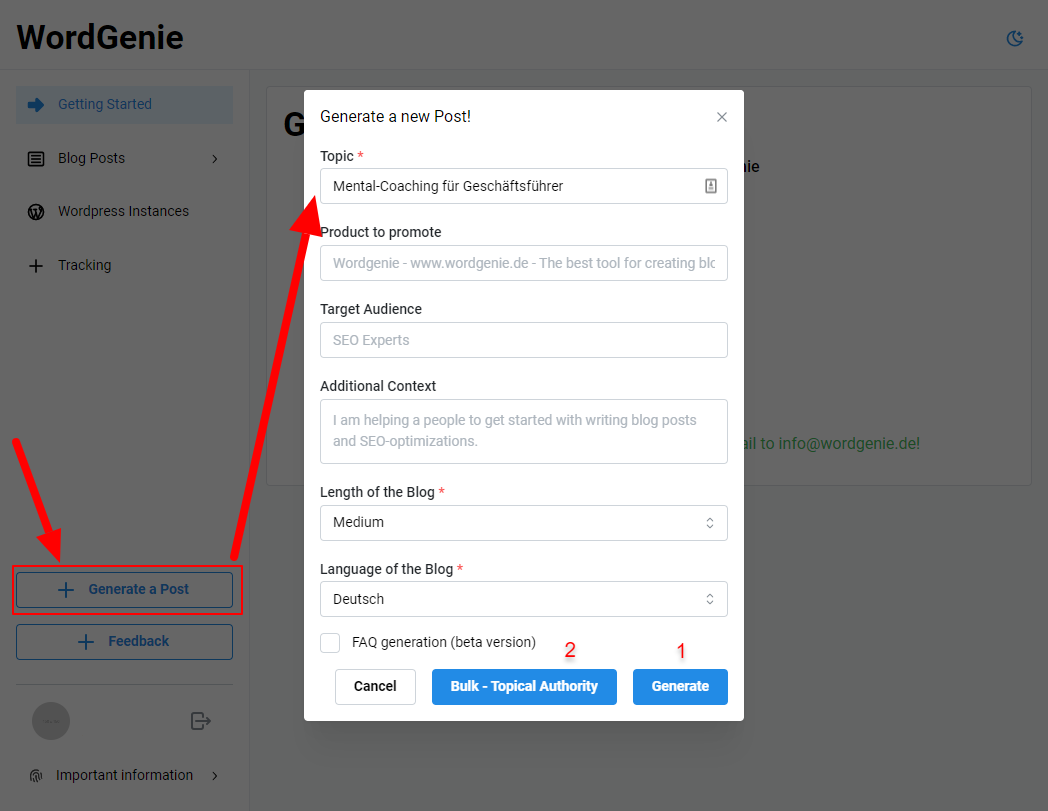Click the plus icon next to Tracking
This screenshot has height=811, width=1048.
click(x=36, y=265)
